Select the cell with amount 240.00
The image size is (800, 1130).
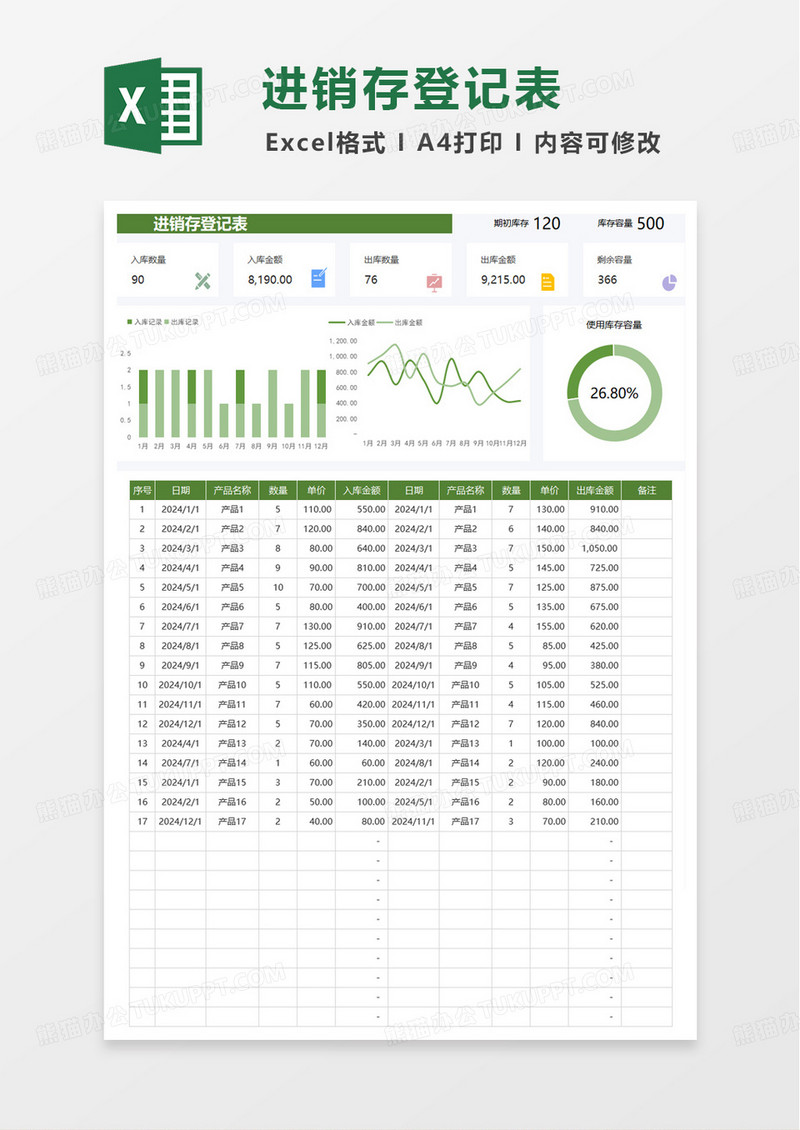(x=595, y=762)
